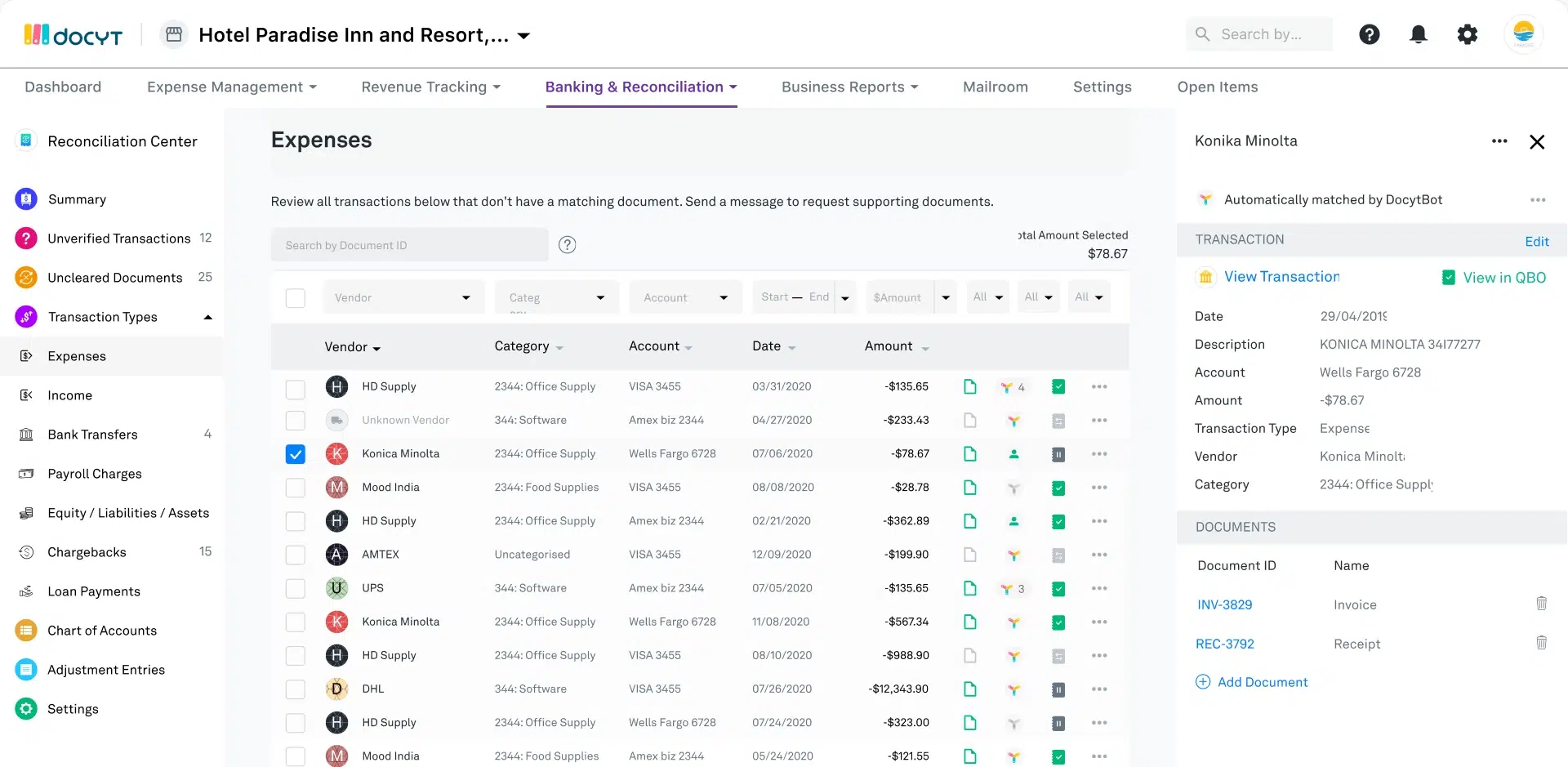Open document INV-3829
The image size is (1568, 767).
pos(1224,604)
